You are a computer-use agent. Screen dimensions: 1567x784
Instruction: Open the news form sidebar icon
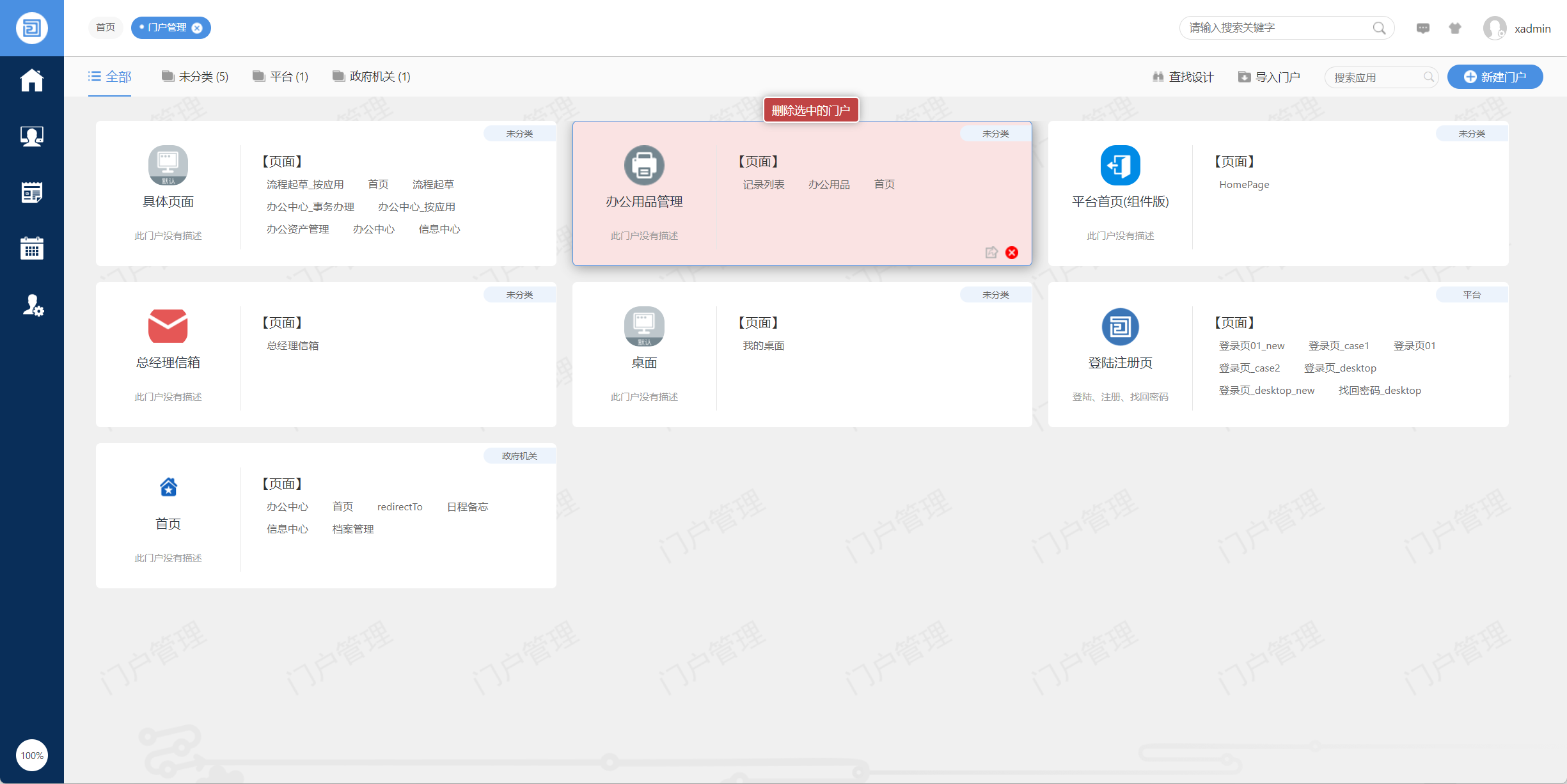point(31,192)
